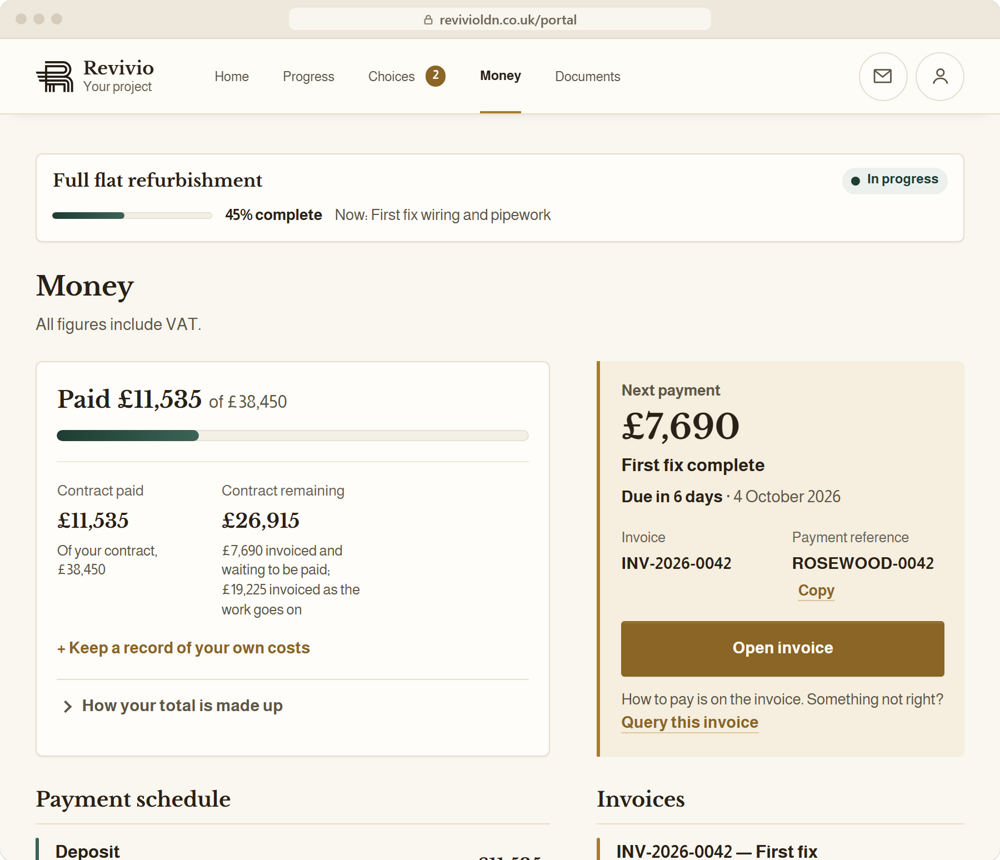Click the '45% complete' label

pyautogui.click(x=273, y=215)
